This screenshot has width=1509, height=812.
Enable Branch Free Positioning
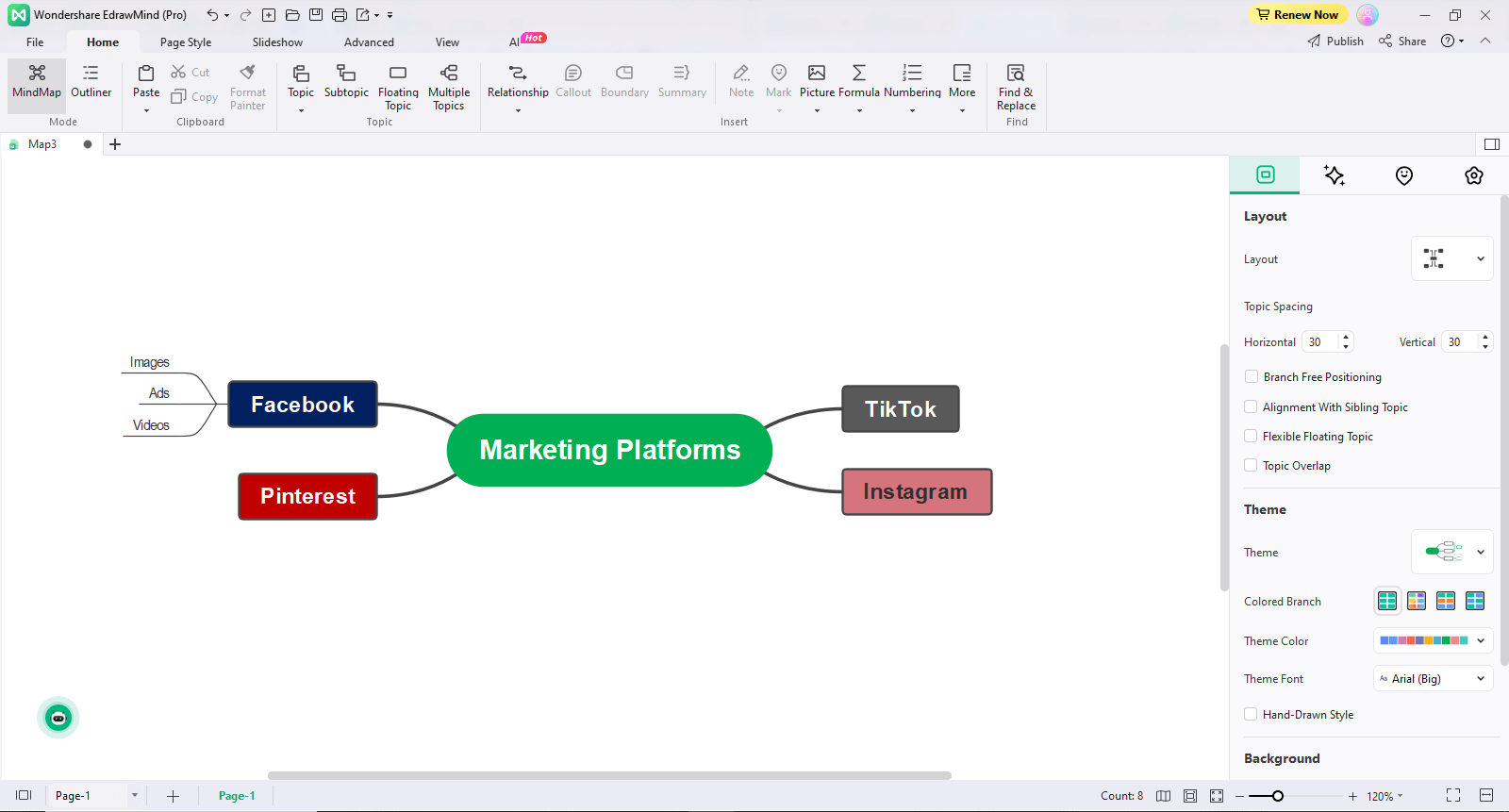(1251, 376)
